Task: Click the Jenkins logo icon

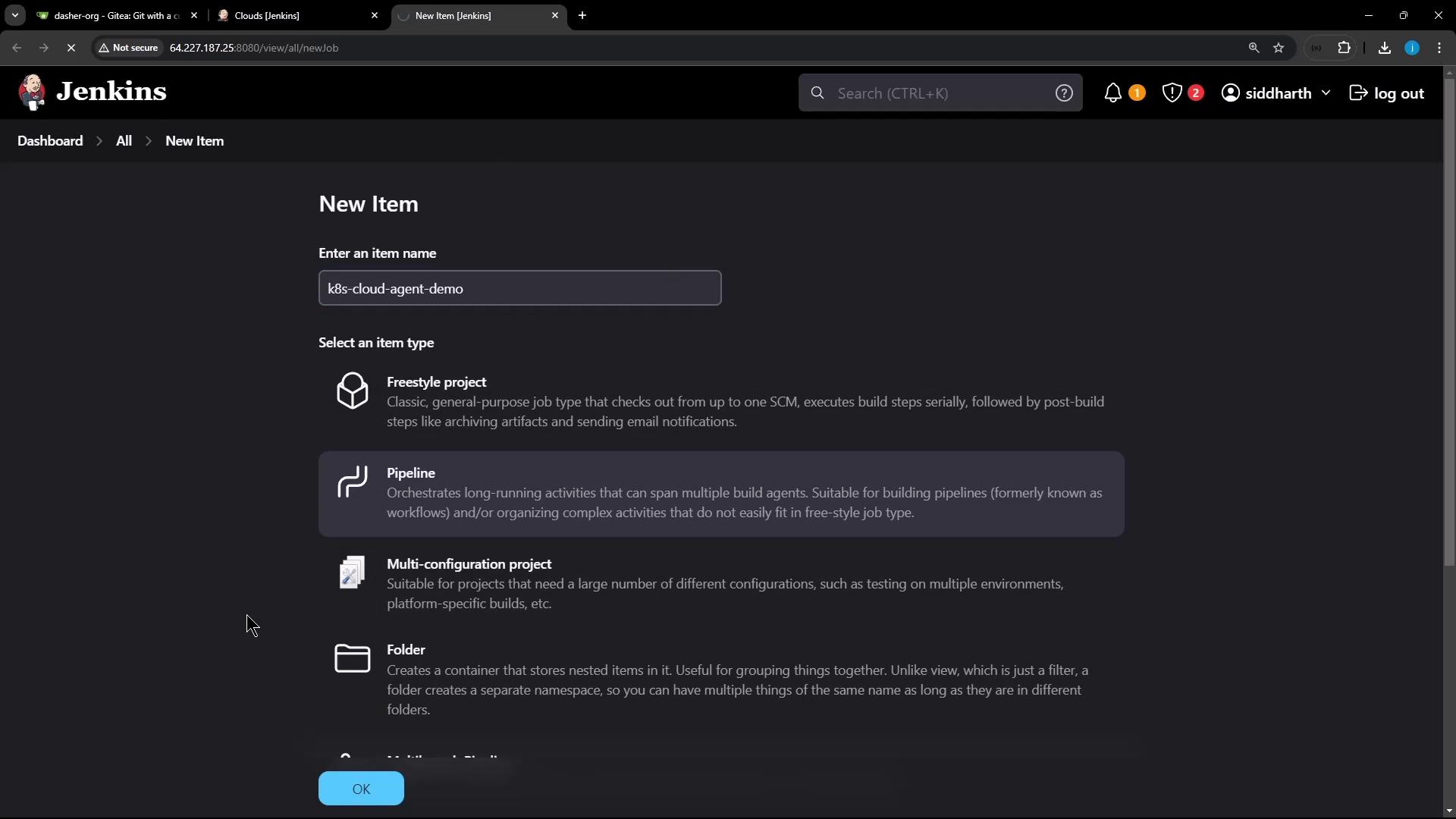Action: coord(32,93)
